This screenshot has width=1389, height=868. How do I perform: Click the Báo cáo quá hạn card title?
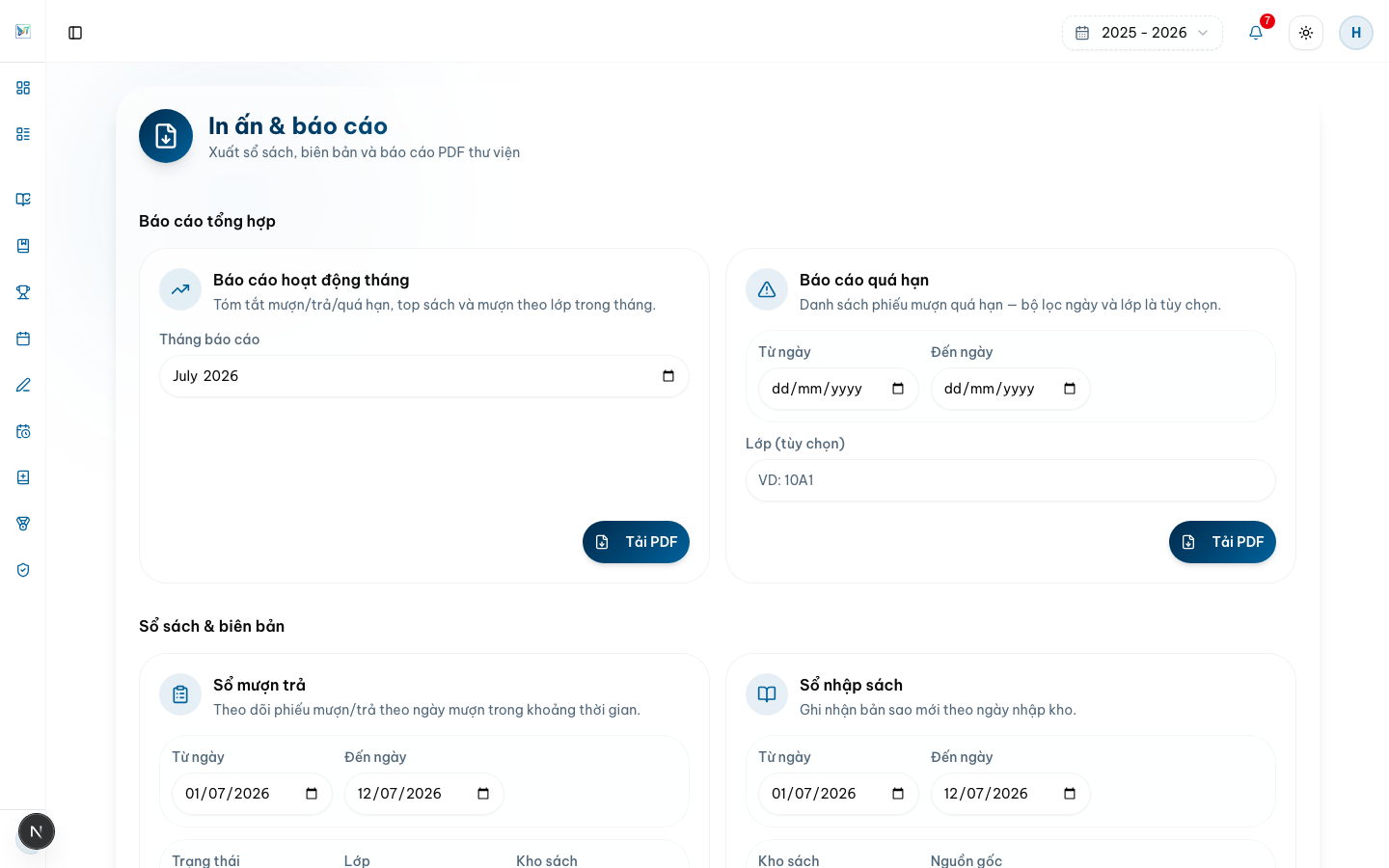tap(864, 280)
